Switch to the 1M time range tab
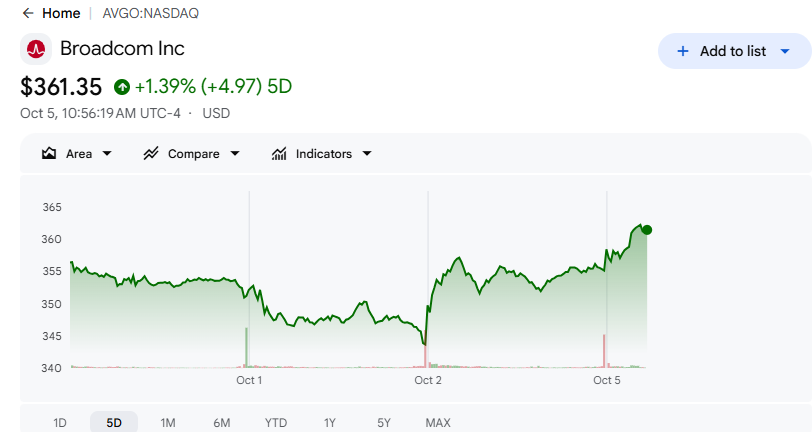 click(168, 423)
